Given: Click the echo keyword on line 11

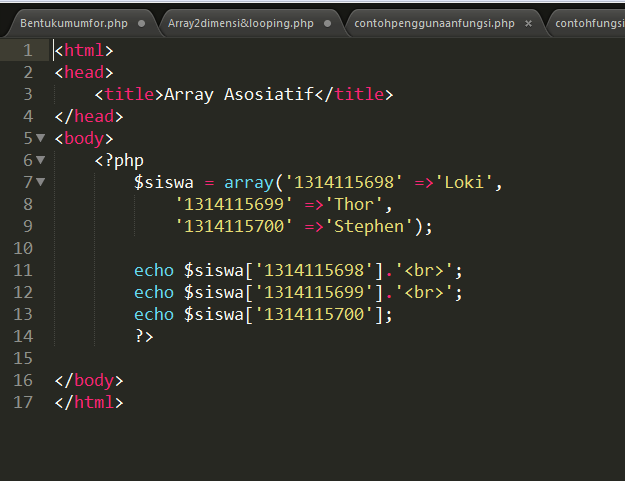Looking at the screenshot, I should pyautogui.click(x=154, y=270).
